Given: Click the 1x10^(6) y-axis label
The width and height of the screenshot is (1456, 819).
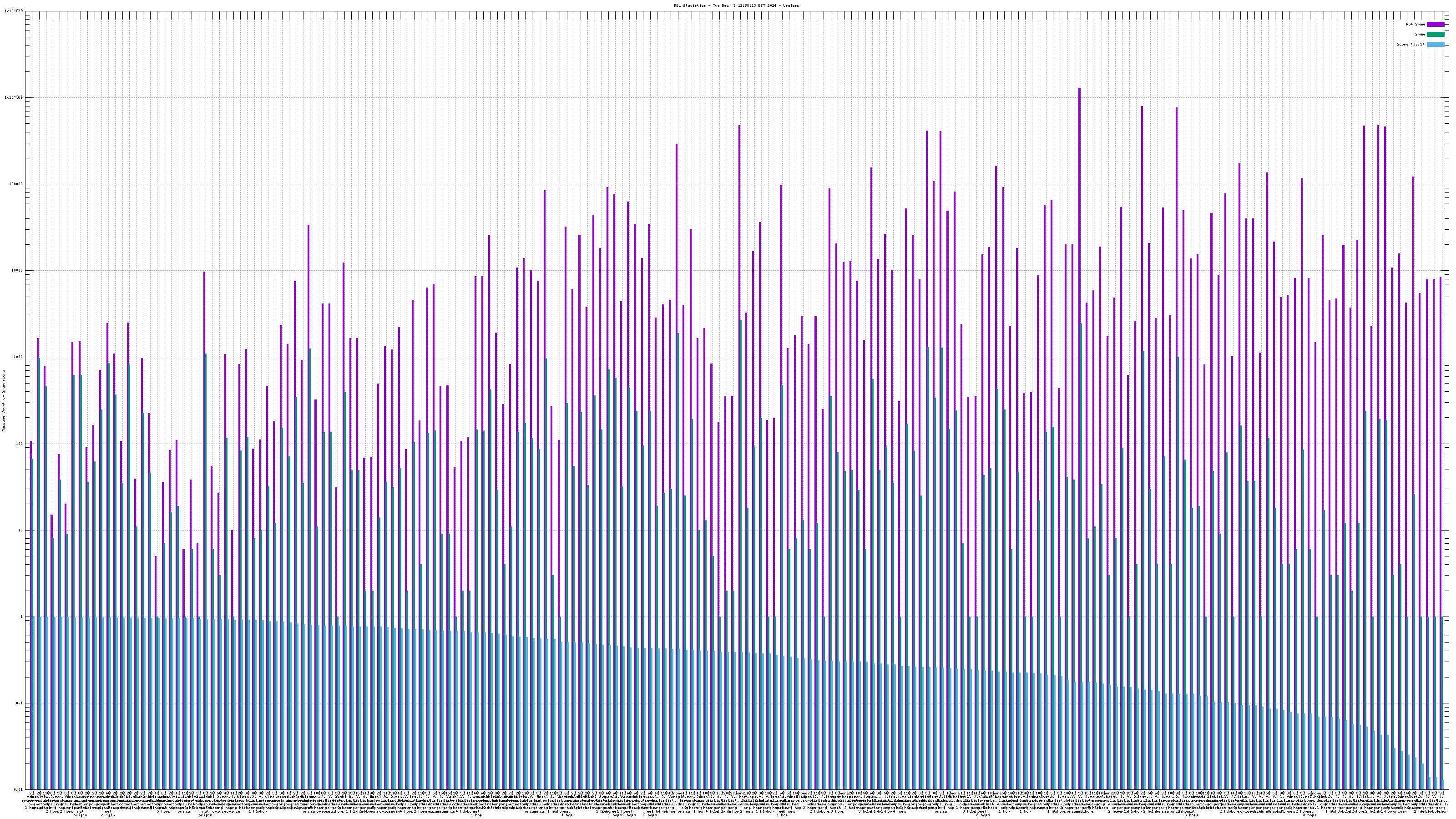Looking at the screenshot, I should coord(14,97).
